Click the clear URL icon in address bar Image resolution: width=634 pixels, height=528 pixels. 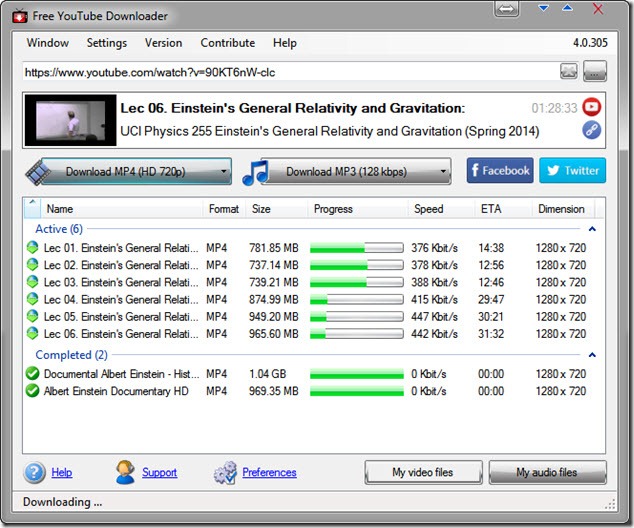pos(569,71)
